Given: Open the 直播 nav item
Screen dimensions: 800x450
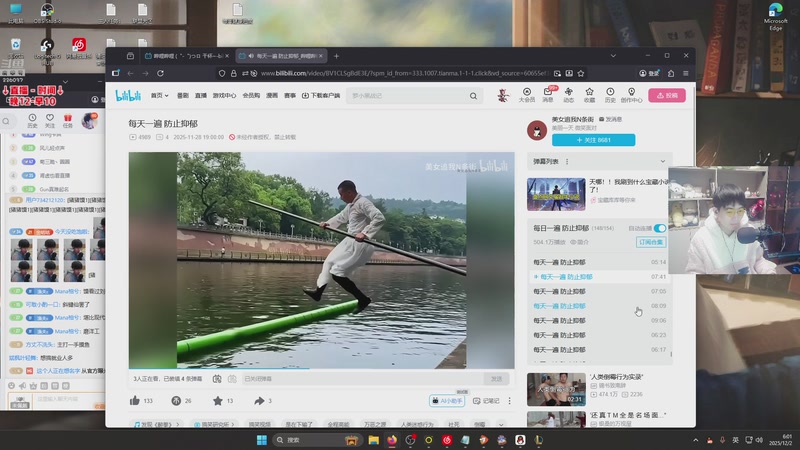Looking at the screenshot, I should (201, 95).
